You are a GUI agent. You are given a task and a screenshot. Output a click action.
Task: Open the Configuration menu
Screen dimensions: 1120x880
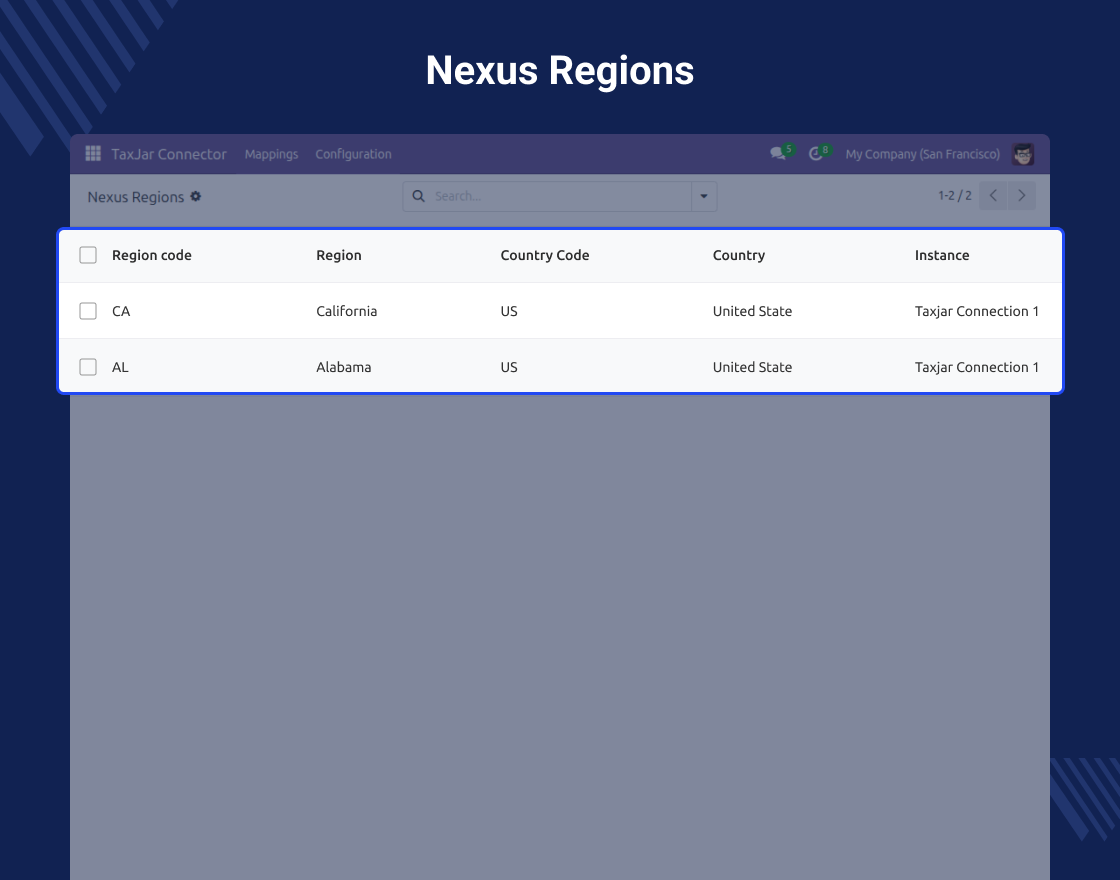(354, 154)
